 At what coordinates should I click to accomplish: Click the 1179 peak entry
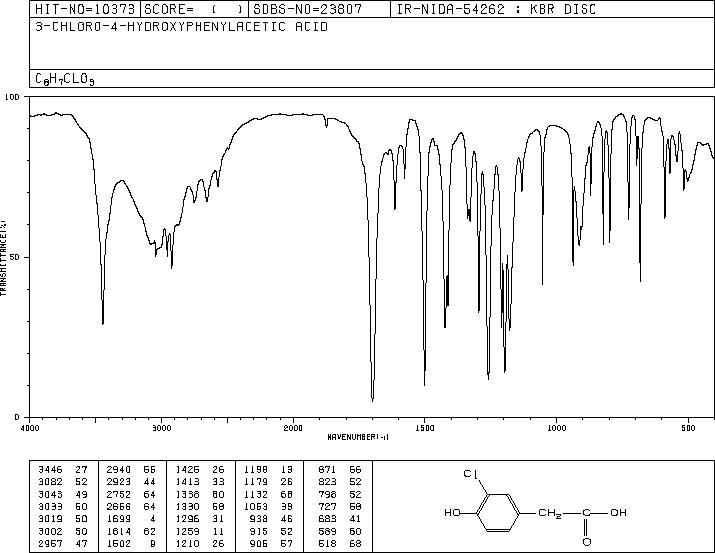[x=269, y=482]
